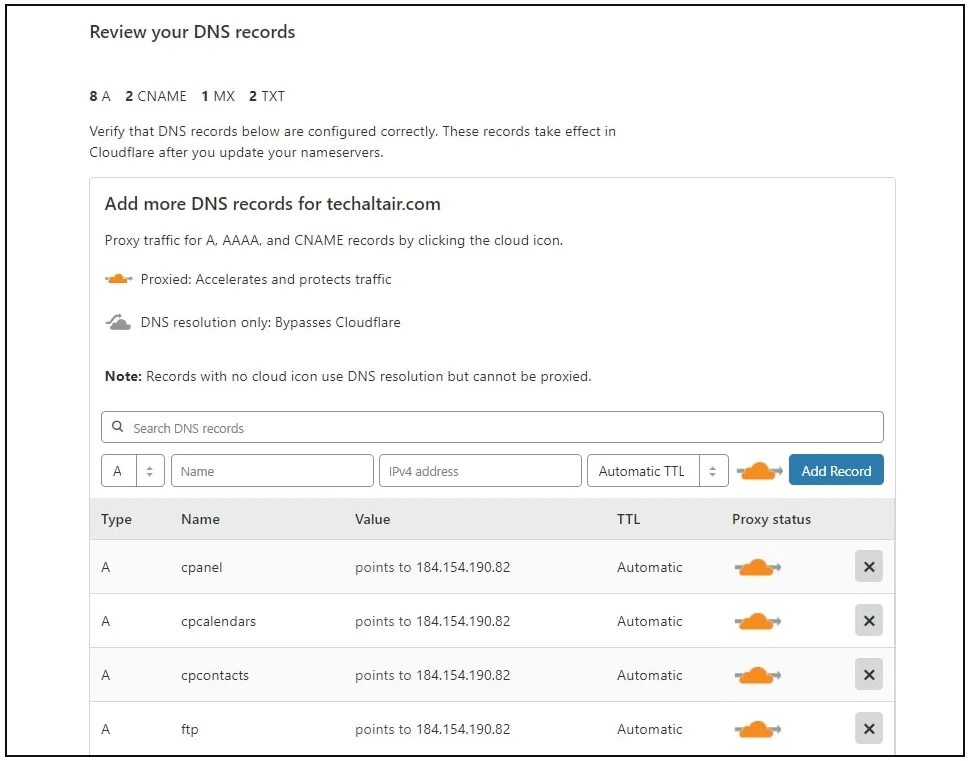Toggle proxy cloud for ftp record
This screenshot has width=970, height=761.
757,729
